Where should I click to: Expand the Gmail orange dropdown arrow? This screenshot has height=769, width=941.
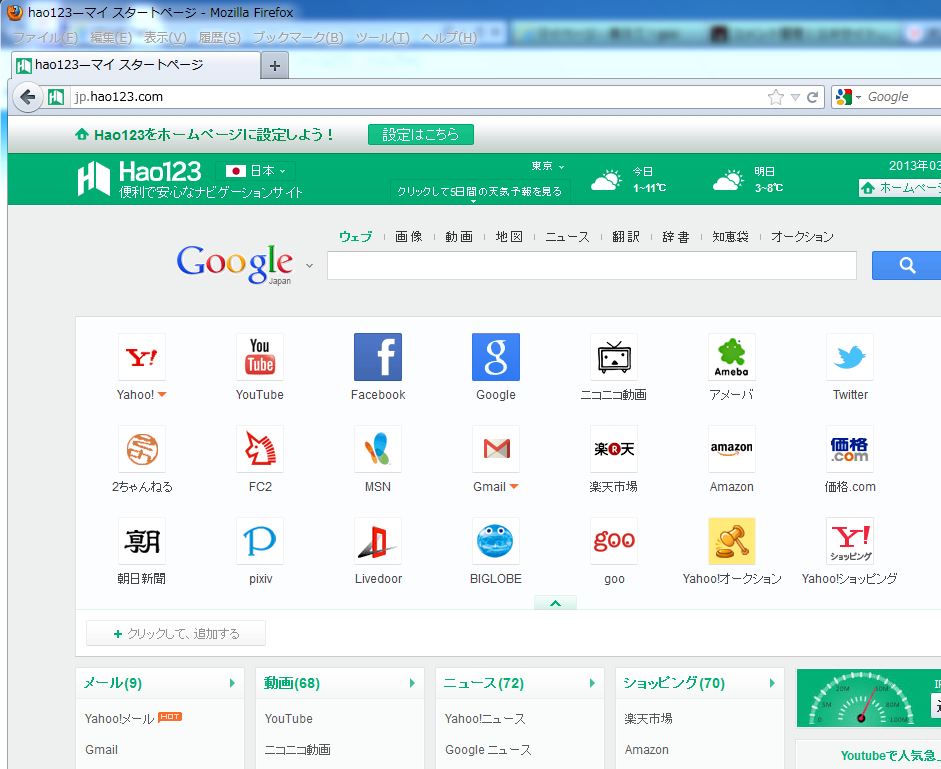[514, 486]
